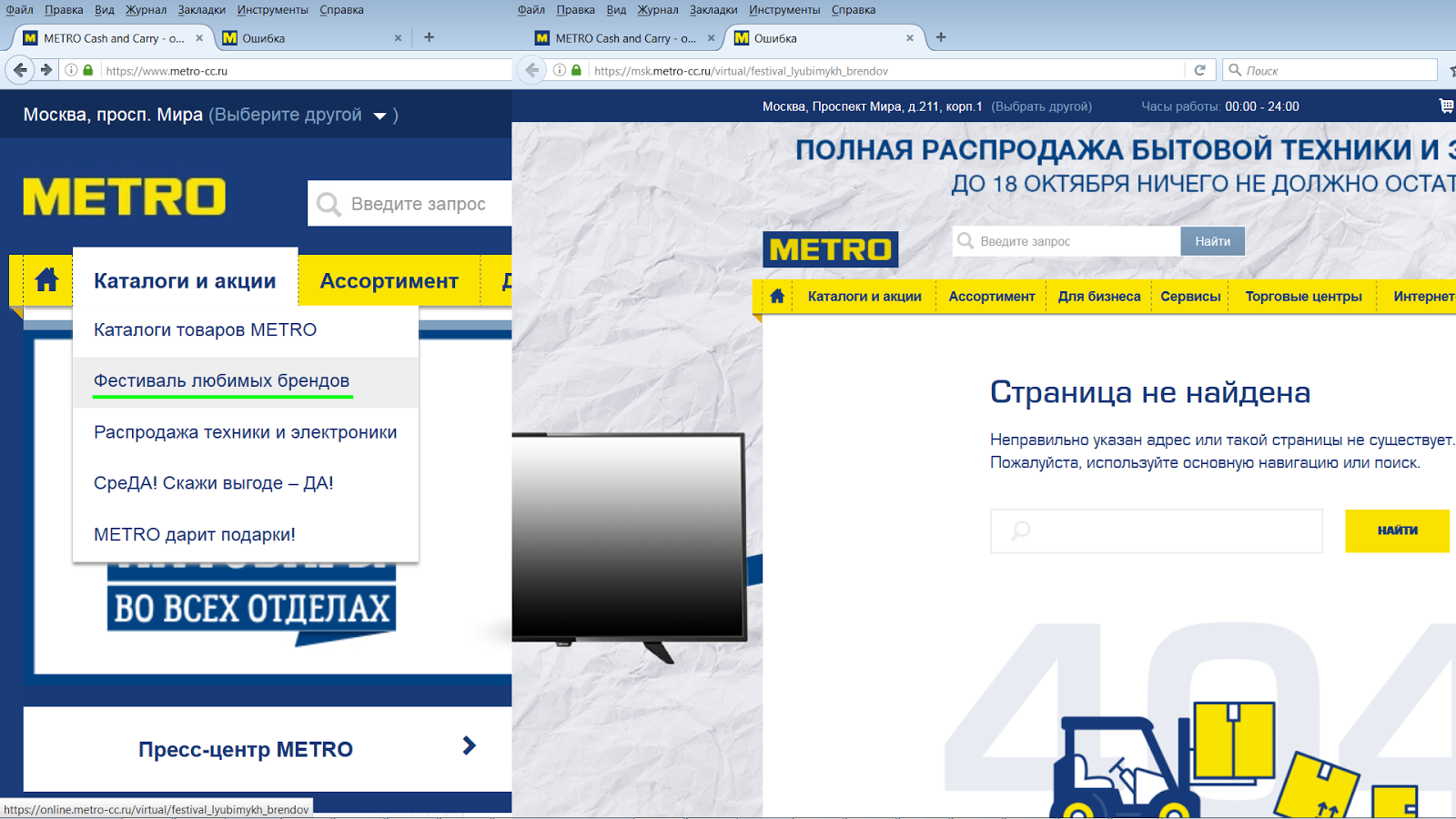Viewport: 1456px width, 819px height.
Task: Close the Ошибка tab in the left window
Action: click(x=398, y=38)
